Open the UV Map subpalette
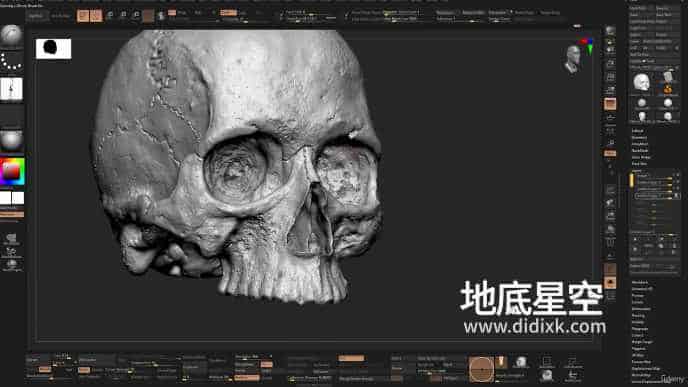 tap(638, 355)
